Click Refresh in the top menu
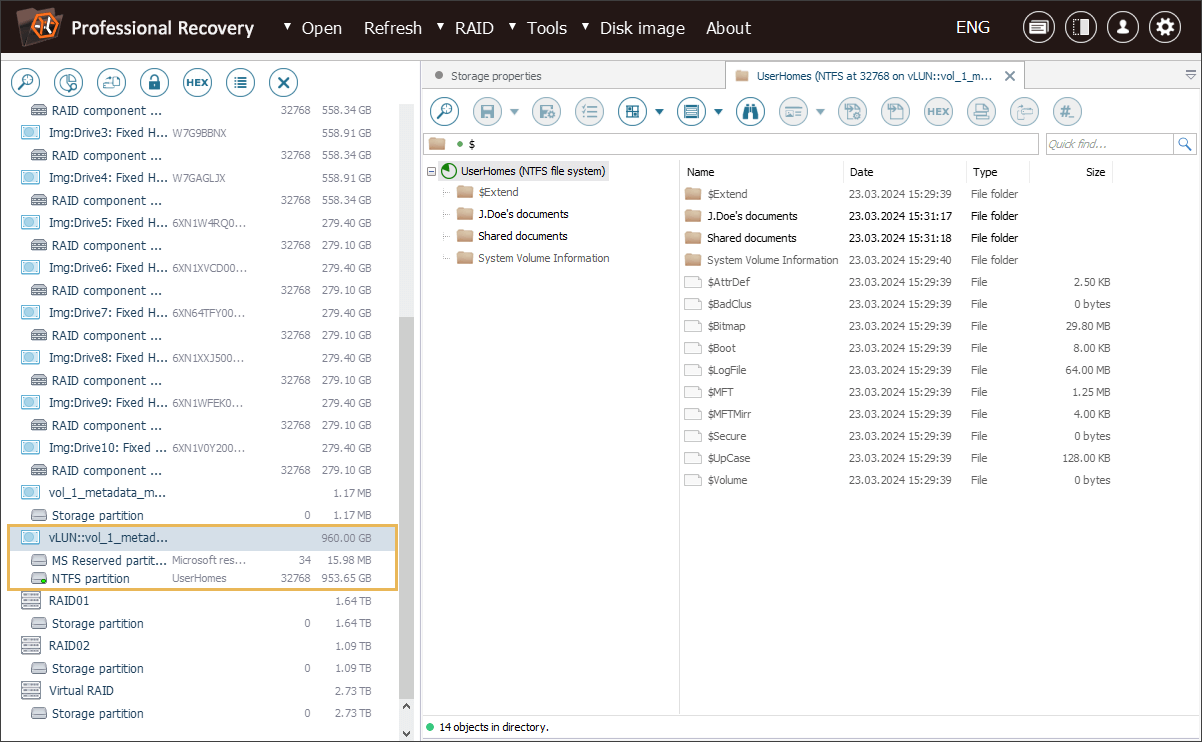The height and width of the screenshot is (742, 1202). tap(392, 28)
